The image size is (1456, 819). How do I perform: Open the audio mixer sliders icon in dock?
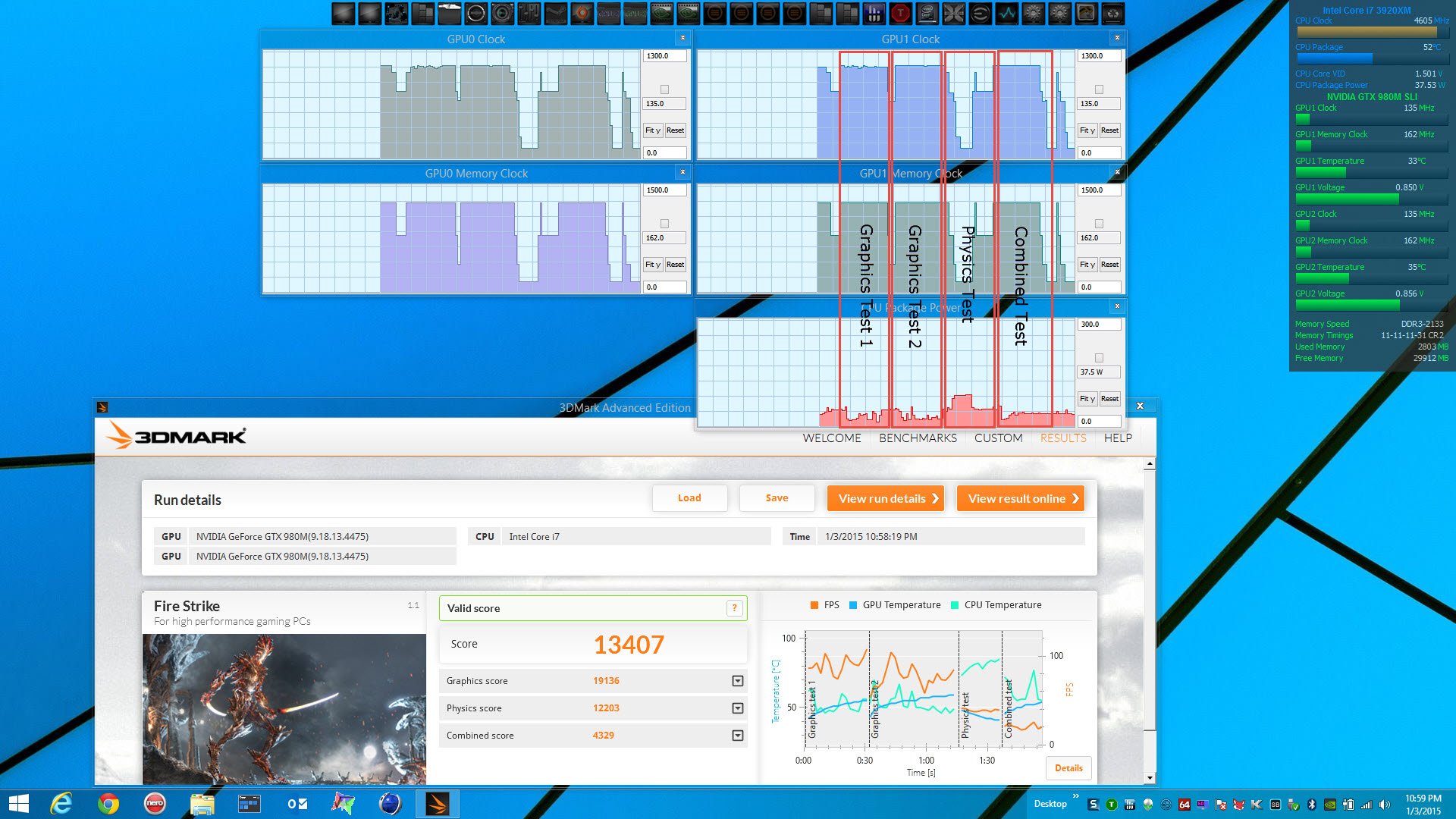pos(529,13)
